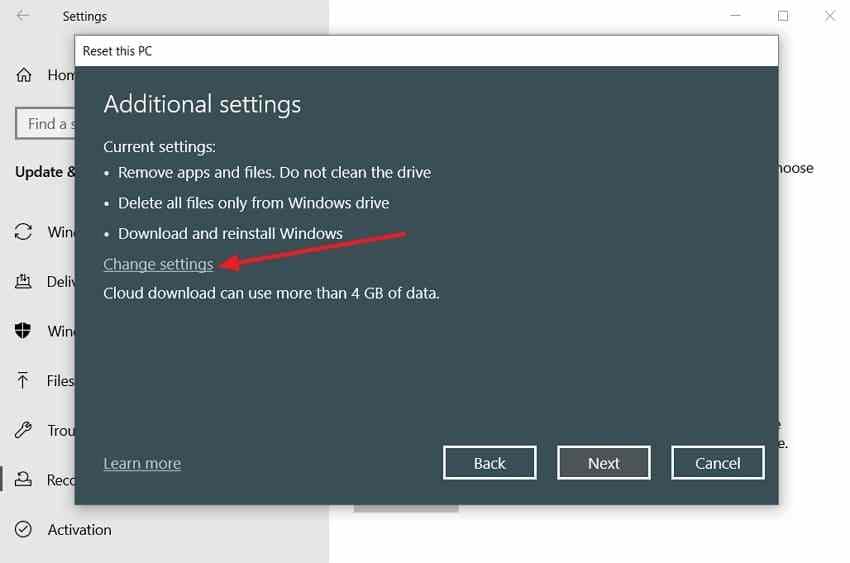Cancel the Reset this PC dialog

[x=718, y=463]
